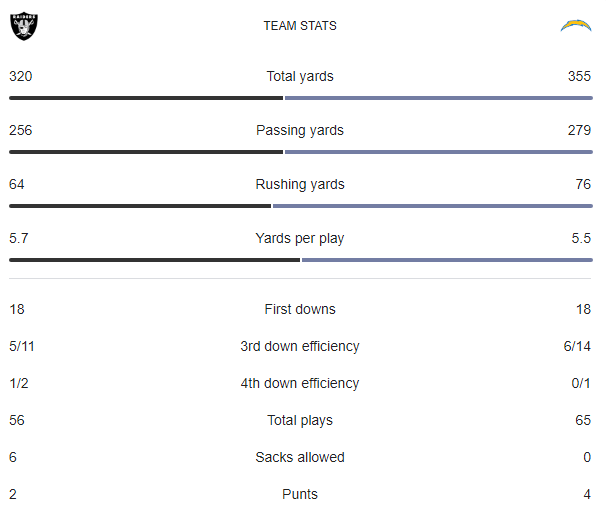Click the Total plays label
This screenshot has width=606, height=506.
(300, 420)
